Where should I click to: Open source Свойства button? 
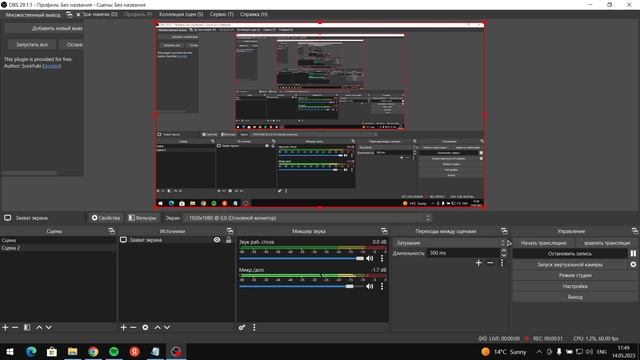(106, 218)
